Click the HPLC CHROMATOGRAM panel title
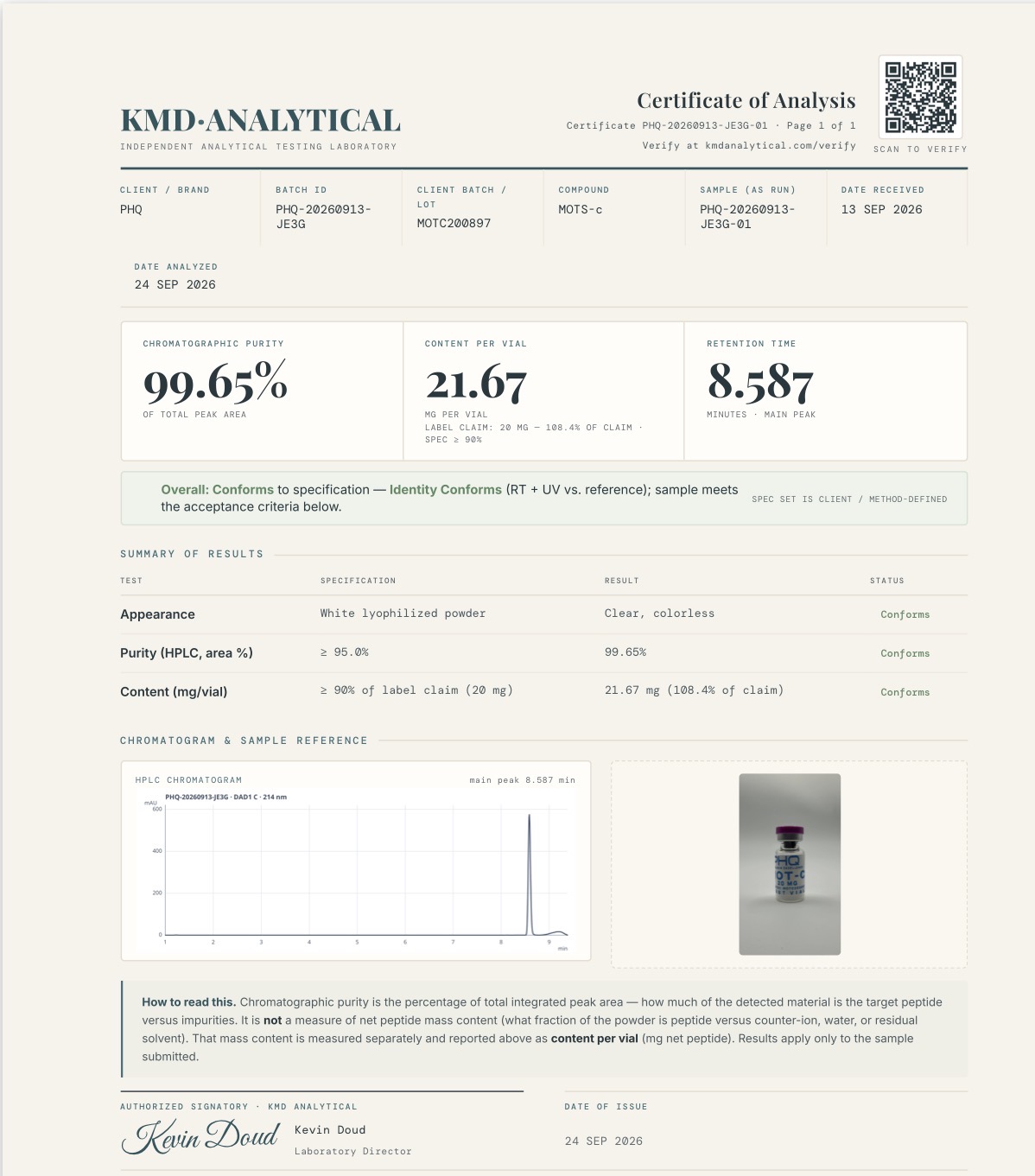This screenshot has height=1176, width=1035. coord(188,780)
